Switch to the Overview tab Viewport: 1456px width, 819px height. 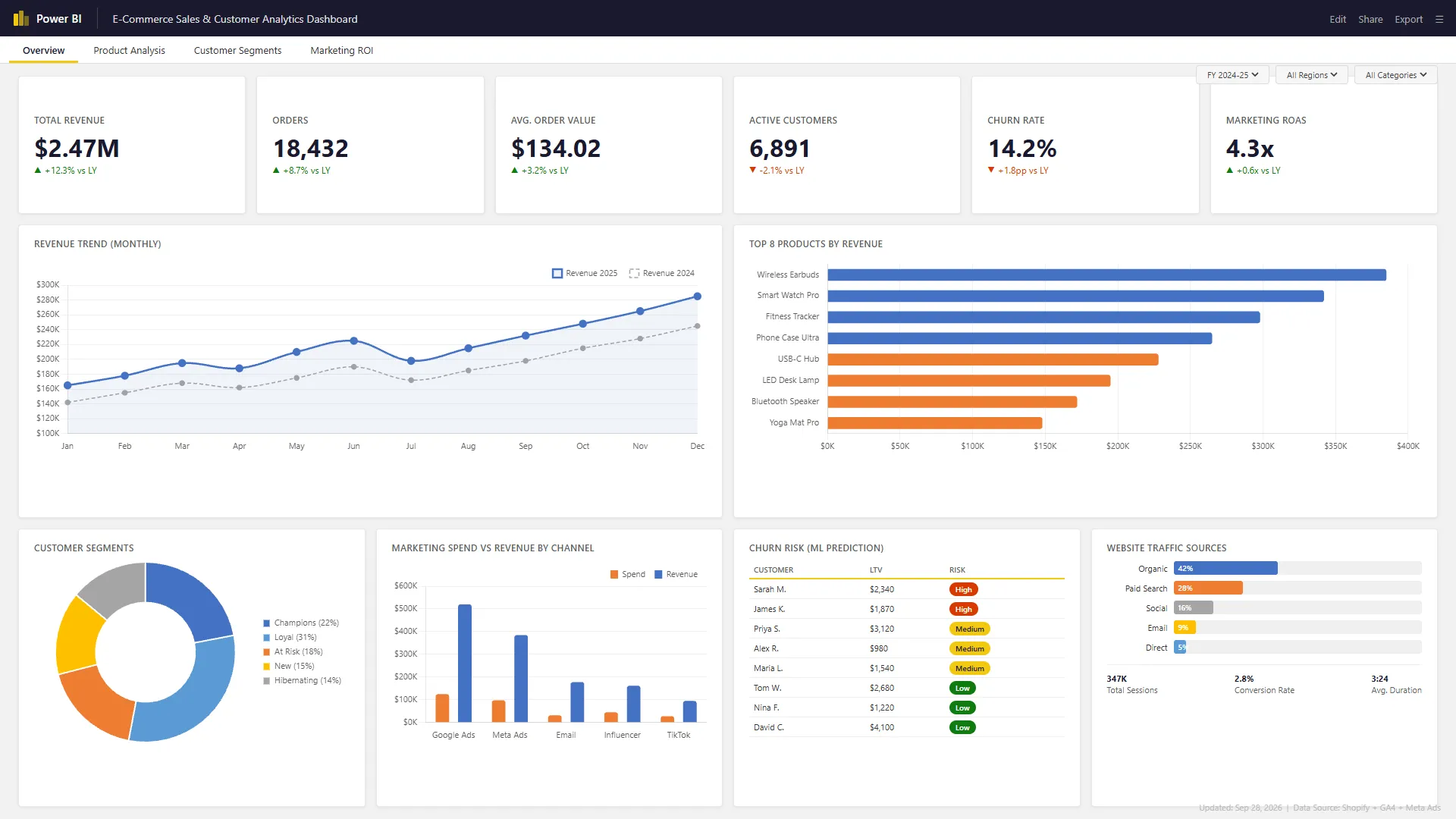point(43,50)
